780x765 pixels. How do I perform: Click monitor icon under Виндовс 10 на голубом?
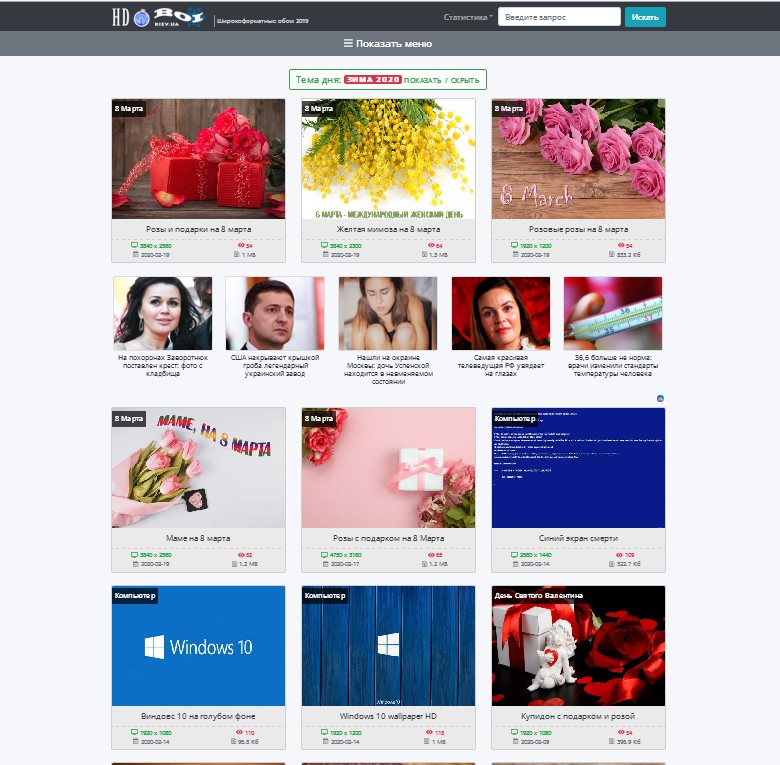tap(134, 732)
